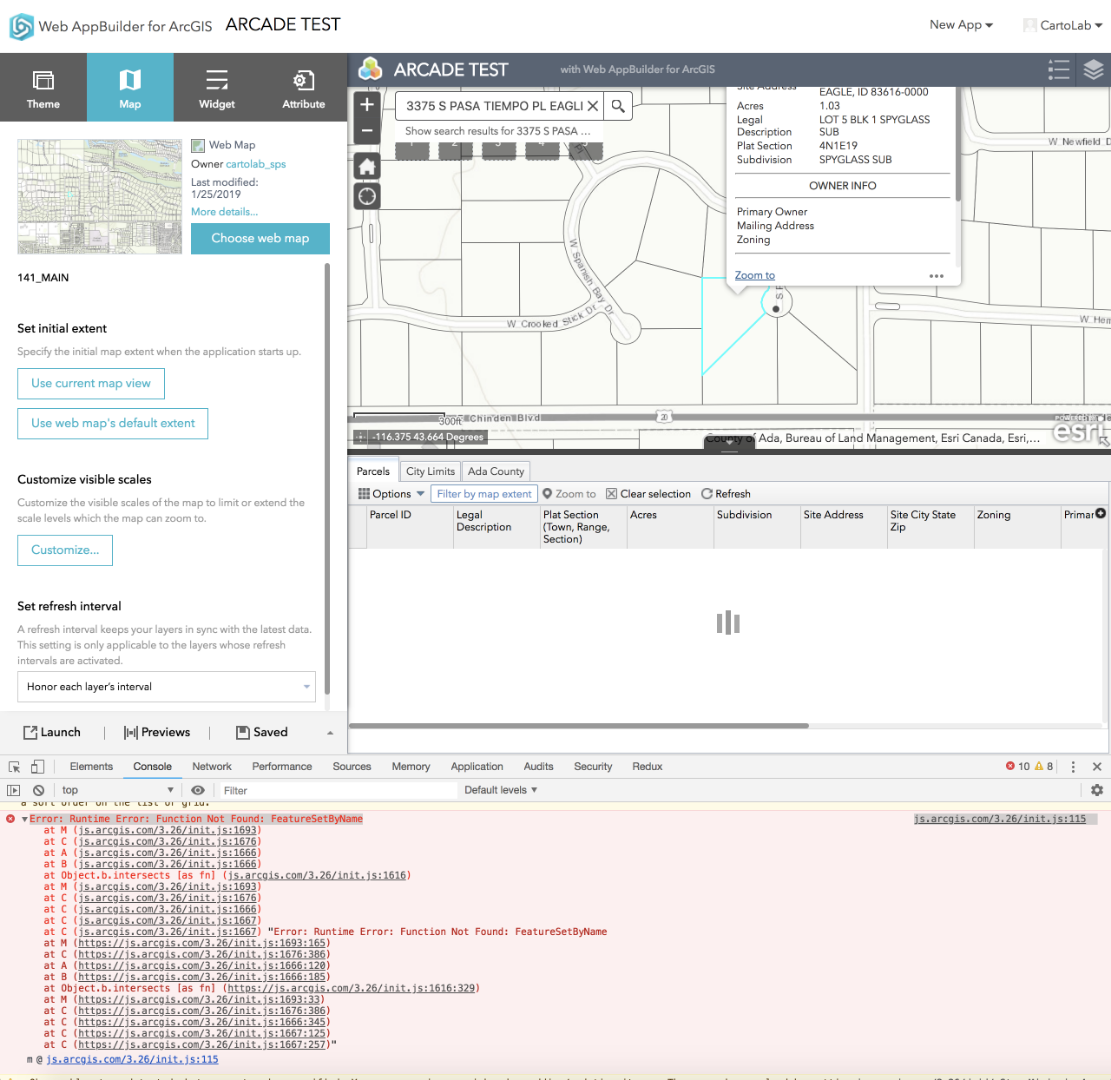The width and height of the screenshot is (1111, 1080).
Task: Click Use current map view button
Action: click(91, 383)
